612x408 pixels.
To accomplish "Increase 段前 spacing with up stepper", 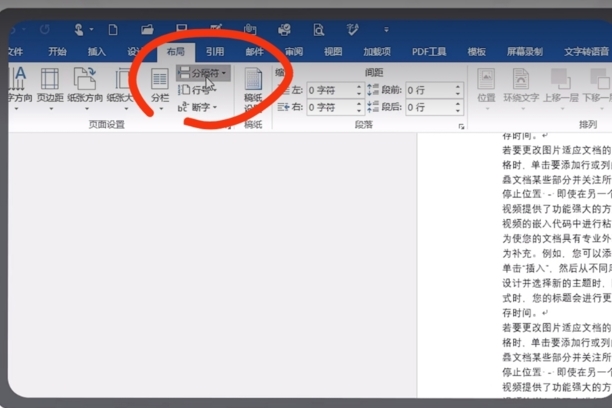I will pyautogui.click(x=458, y=87).
